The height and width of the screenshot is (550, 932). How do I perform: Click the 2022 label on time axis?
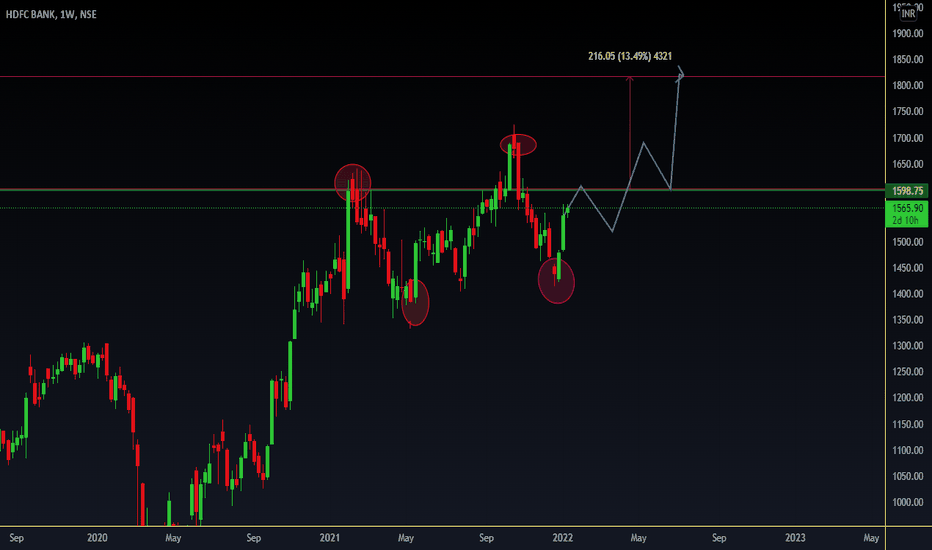(562, 538)
